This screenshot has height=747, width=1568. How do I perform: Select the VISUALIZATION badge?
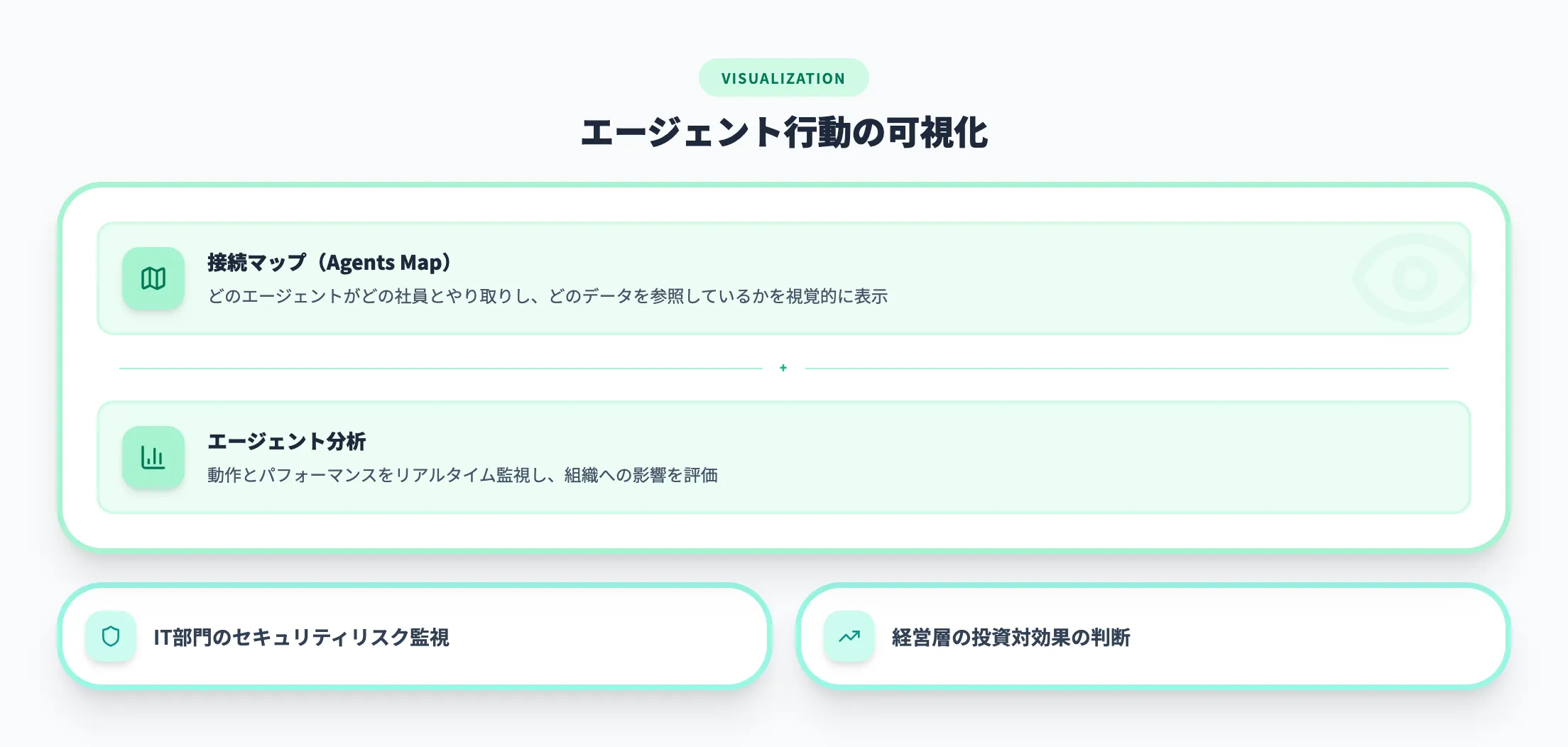783,77
